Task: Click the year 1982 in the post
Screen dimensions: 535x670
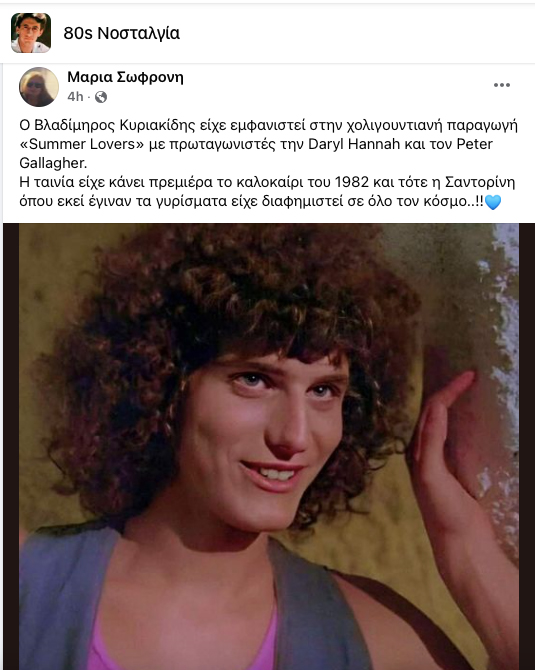Action: pos(352,182)
